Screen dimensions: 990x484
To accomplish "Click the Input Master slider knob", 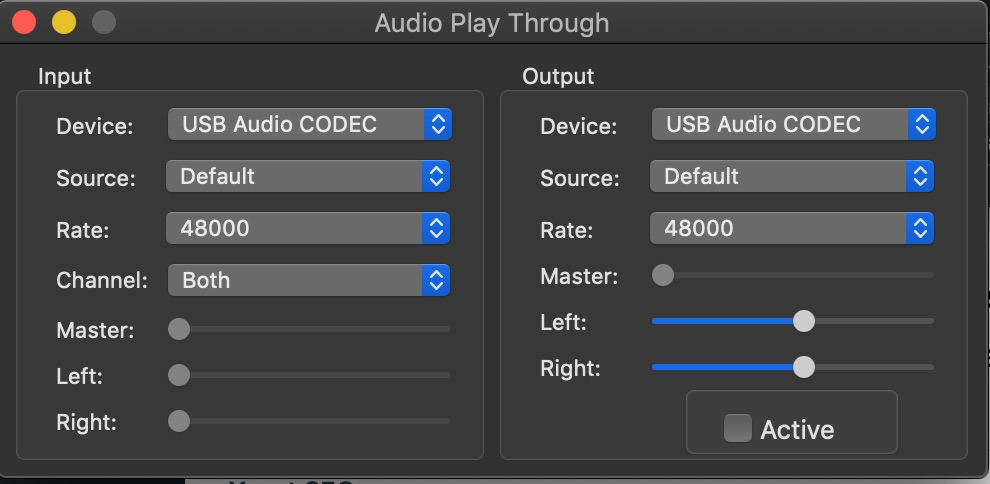I will pyautogui.click(x=179, y=329).
